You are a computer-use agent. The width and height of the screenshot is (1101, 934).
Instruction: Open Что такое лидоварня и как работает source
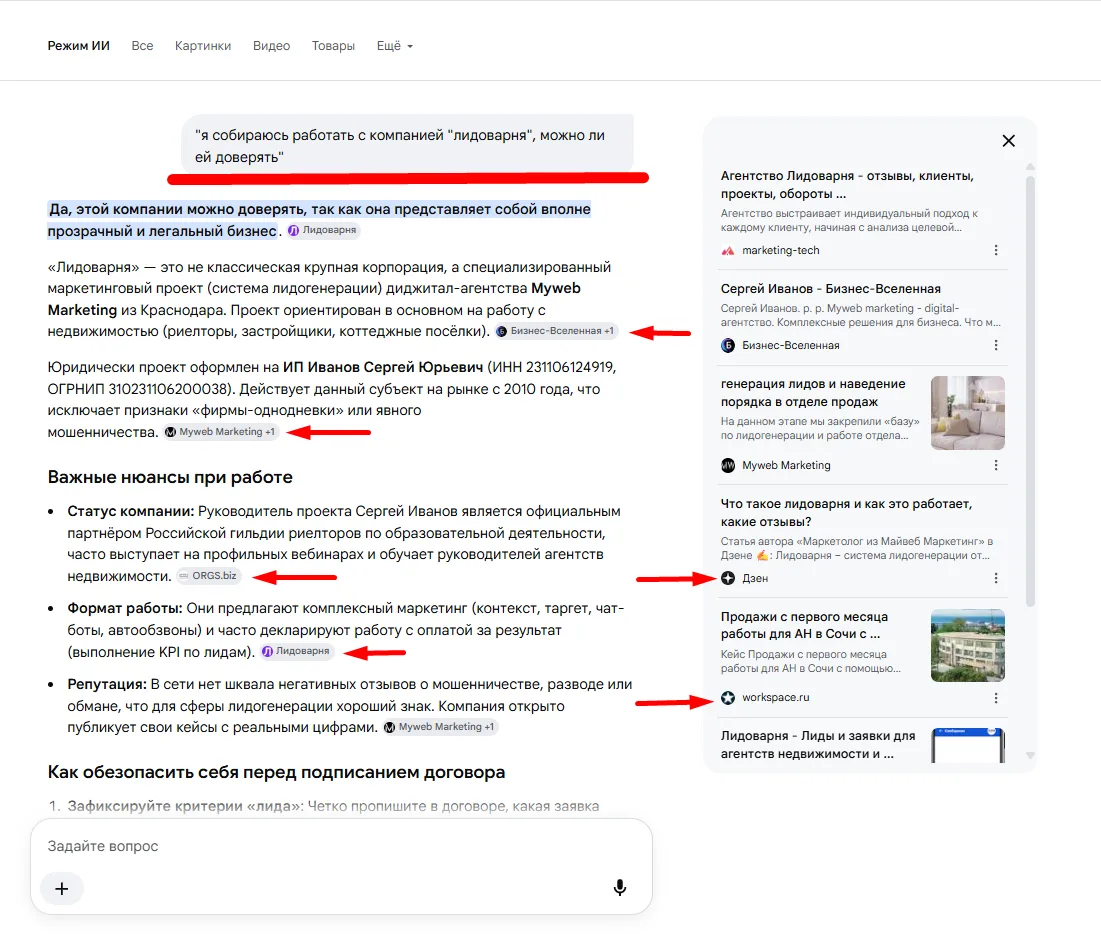click(x=846, y=513)
